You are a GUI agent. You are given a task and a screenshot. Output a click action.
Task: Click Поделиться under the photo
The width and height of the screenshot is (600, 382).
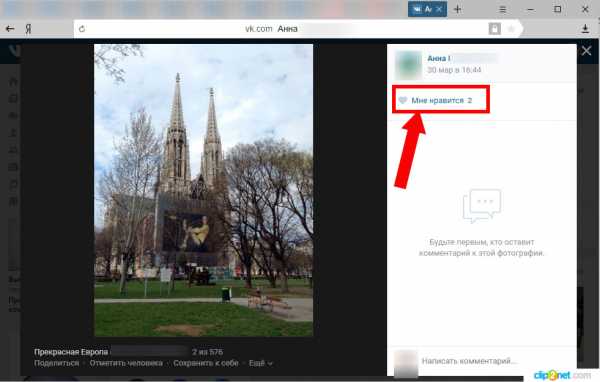(57, 363)
